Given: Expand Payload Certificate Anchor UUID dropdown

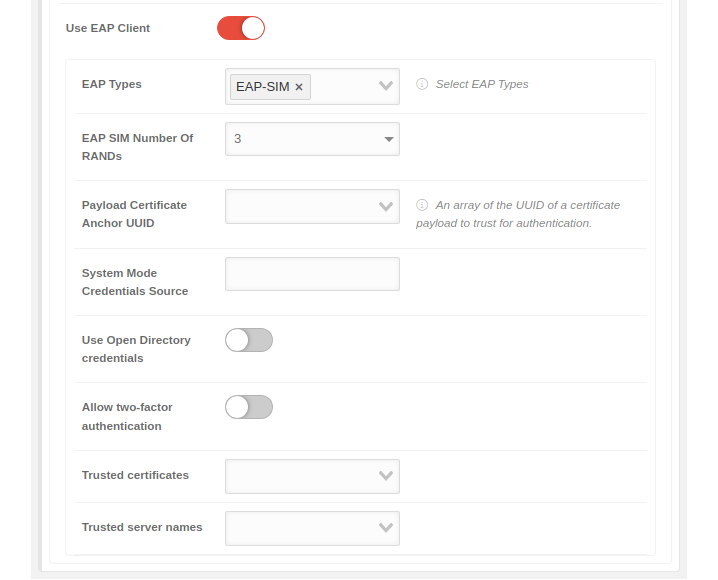Looking at the screenshot, I should [312, 206].
